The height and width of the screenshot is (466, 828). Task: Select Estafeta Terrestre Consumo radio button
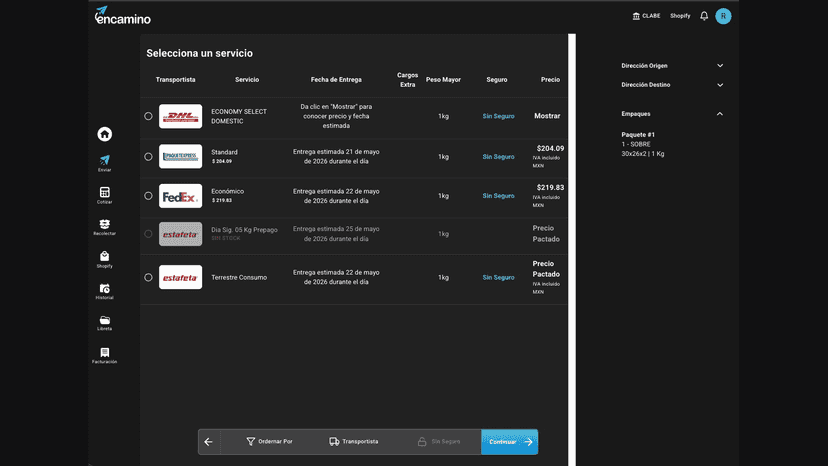click(148, 277)
